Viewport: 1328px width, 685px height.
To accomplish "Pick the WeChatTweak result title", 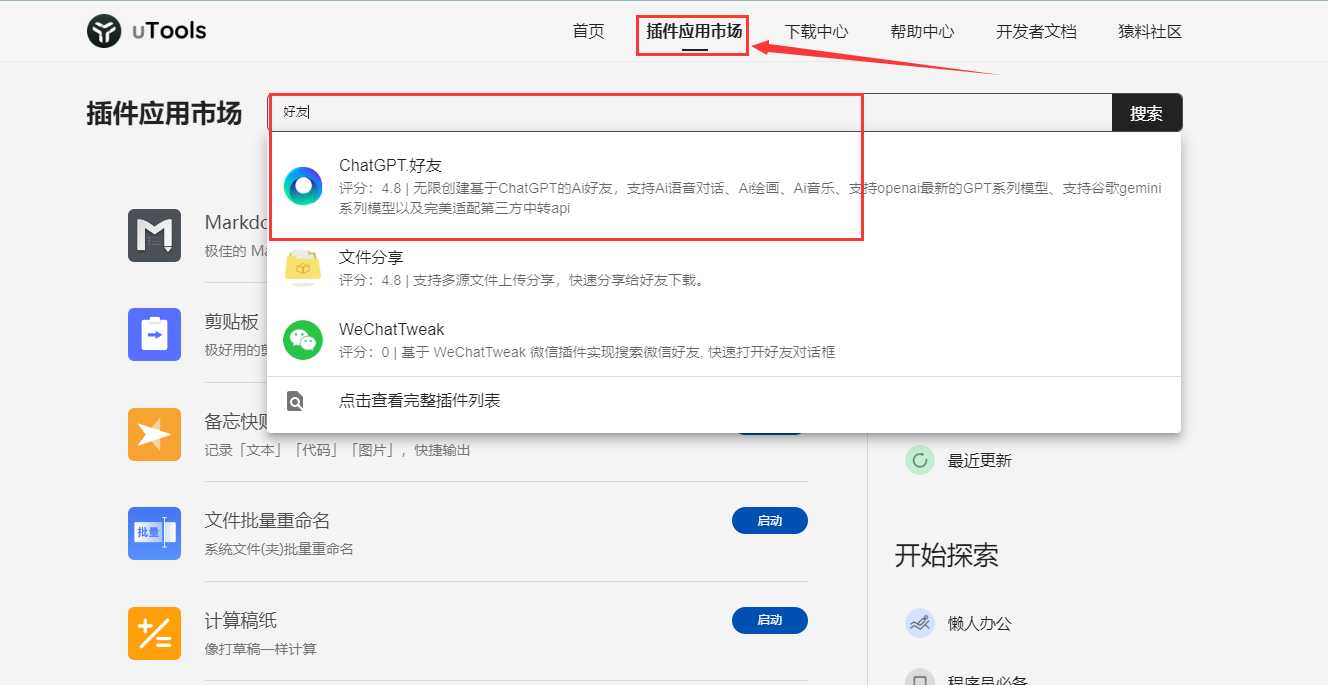I will (x=392, y=329).
